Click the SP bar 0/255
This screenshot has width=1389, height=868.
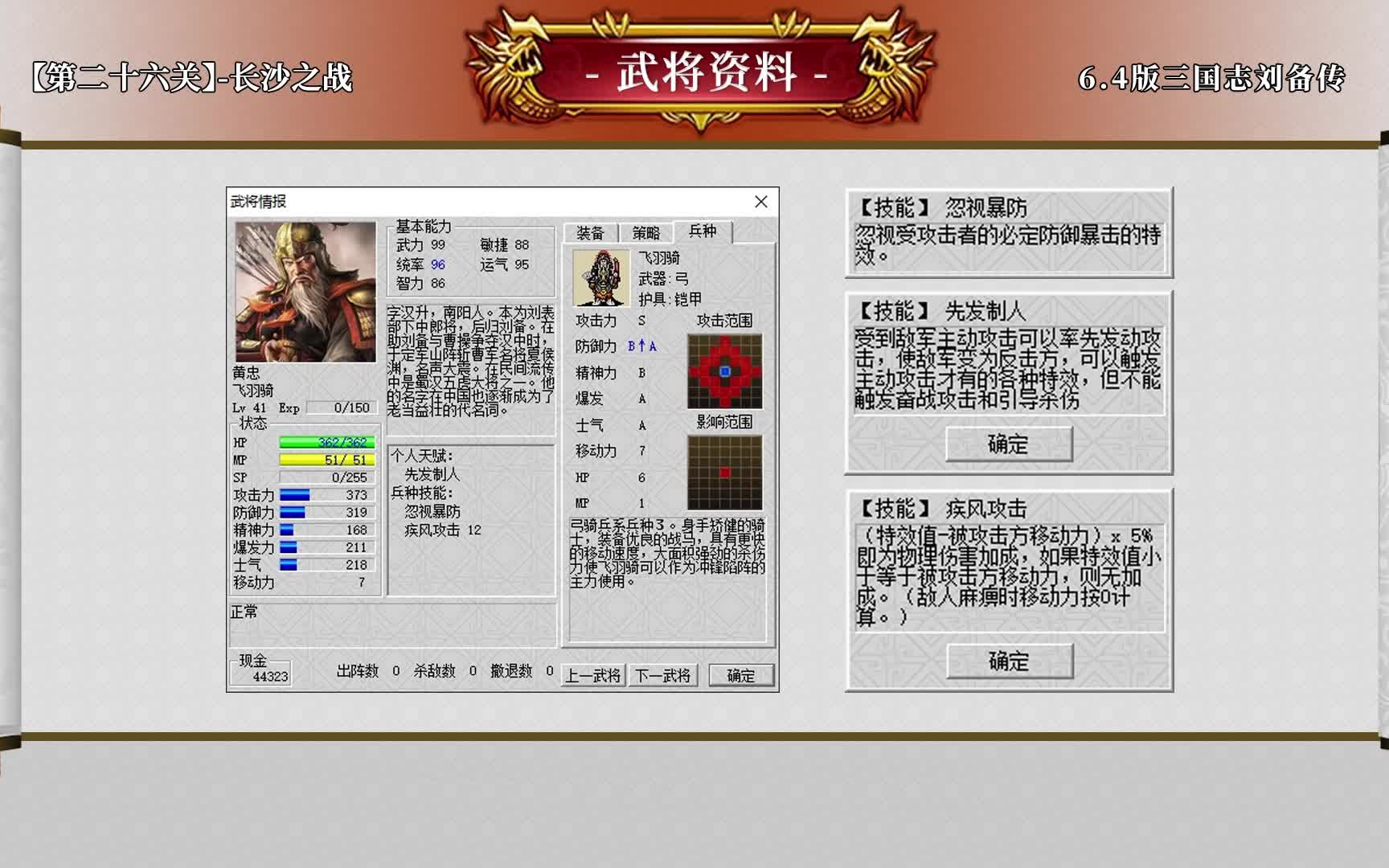click(326, 477)
